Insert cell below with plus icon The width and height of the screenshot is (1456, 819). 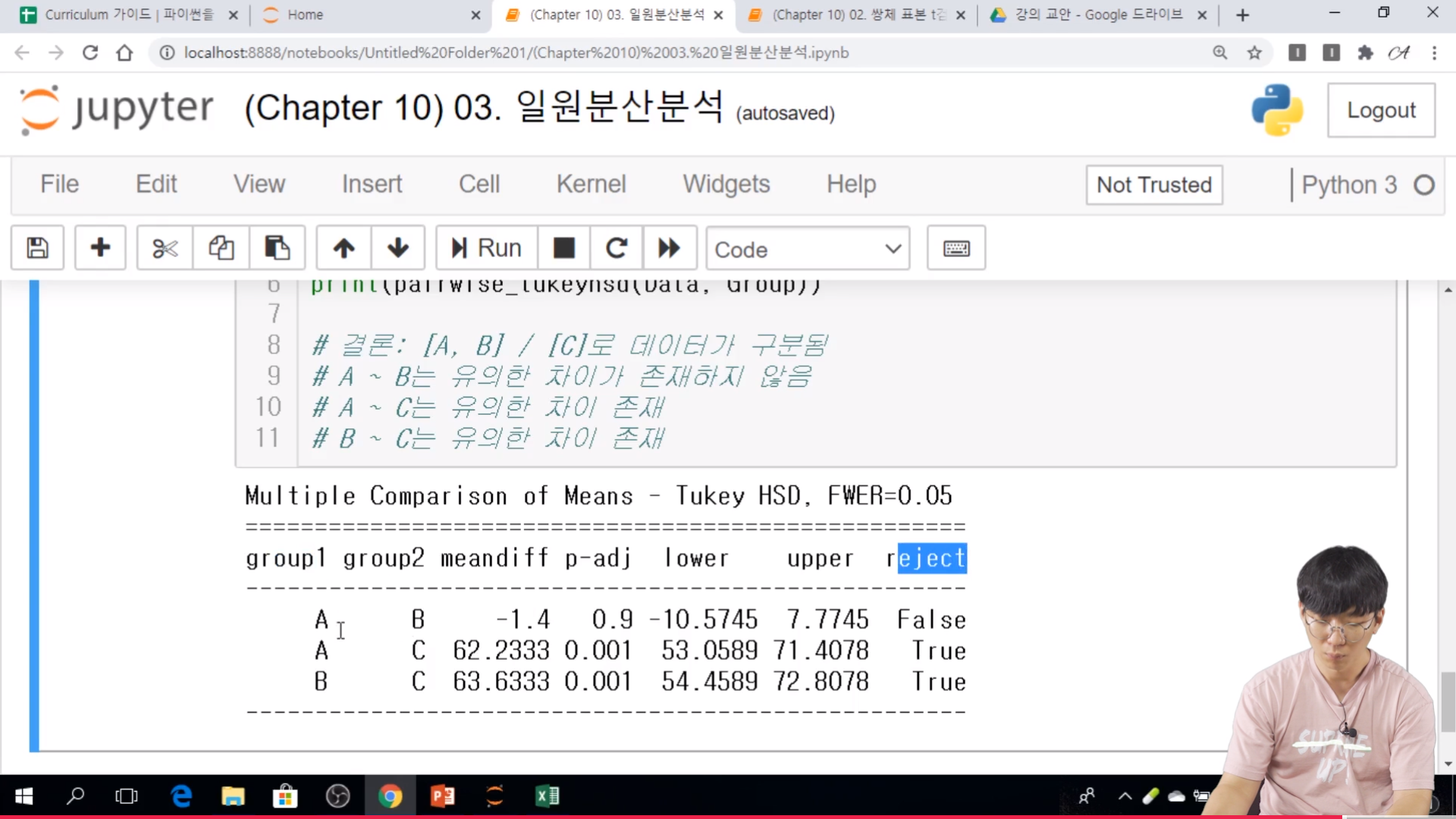pyautogui.click(x=100, y=248)
